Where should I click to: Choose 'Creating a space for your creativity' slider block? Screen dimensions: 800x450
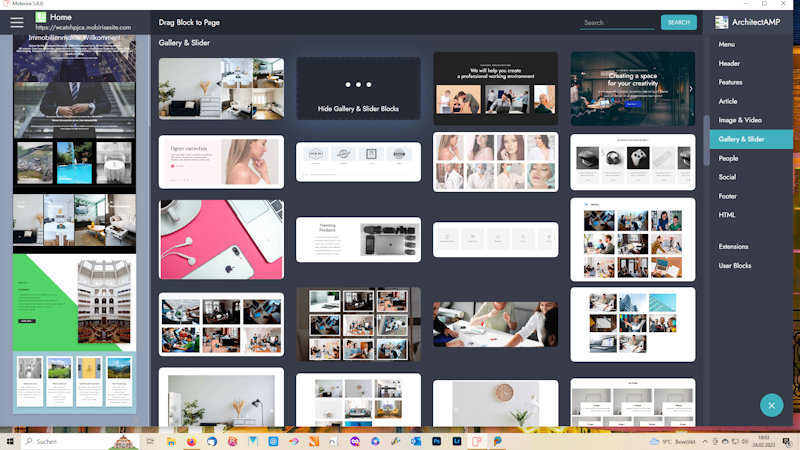[x=632, y=88]
